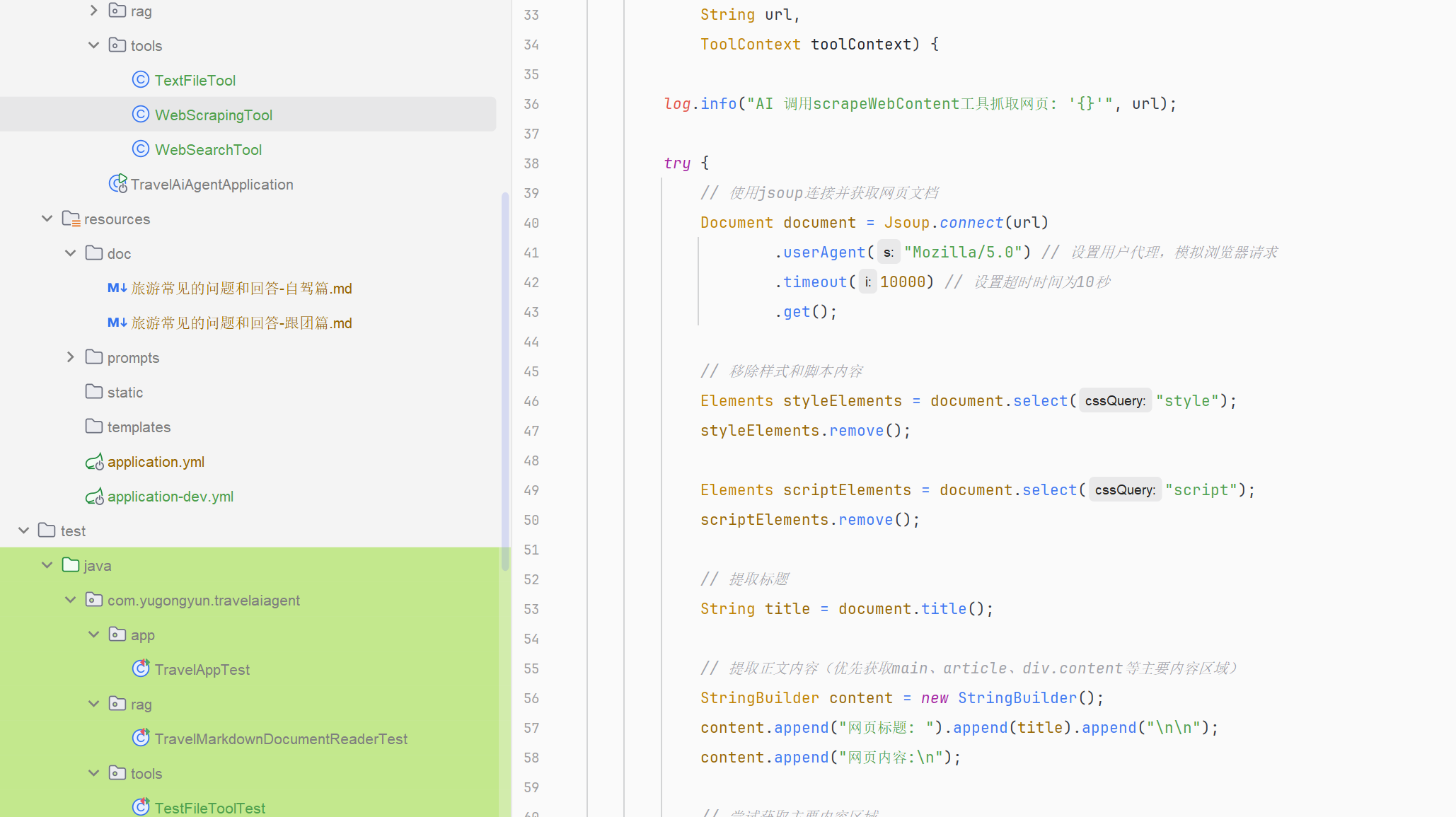Click the TravelAiAgentApplication run class icon

pyautogui.click(x=117, y=184)
